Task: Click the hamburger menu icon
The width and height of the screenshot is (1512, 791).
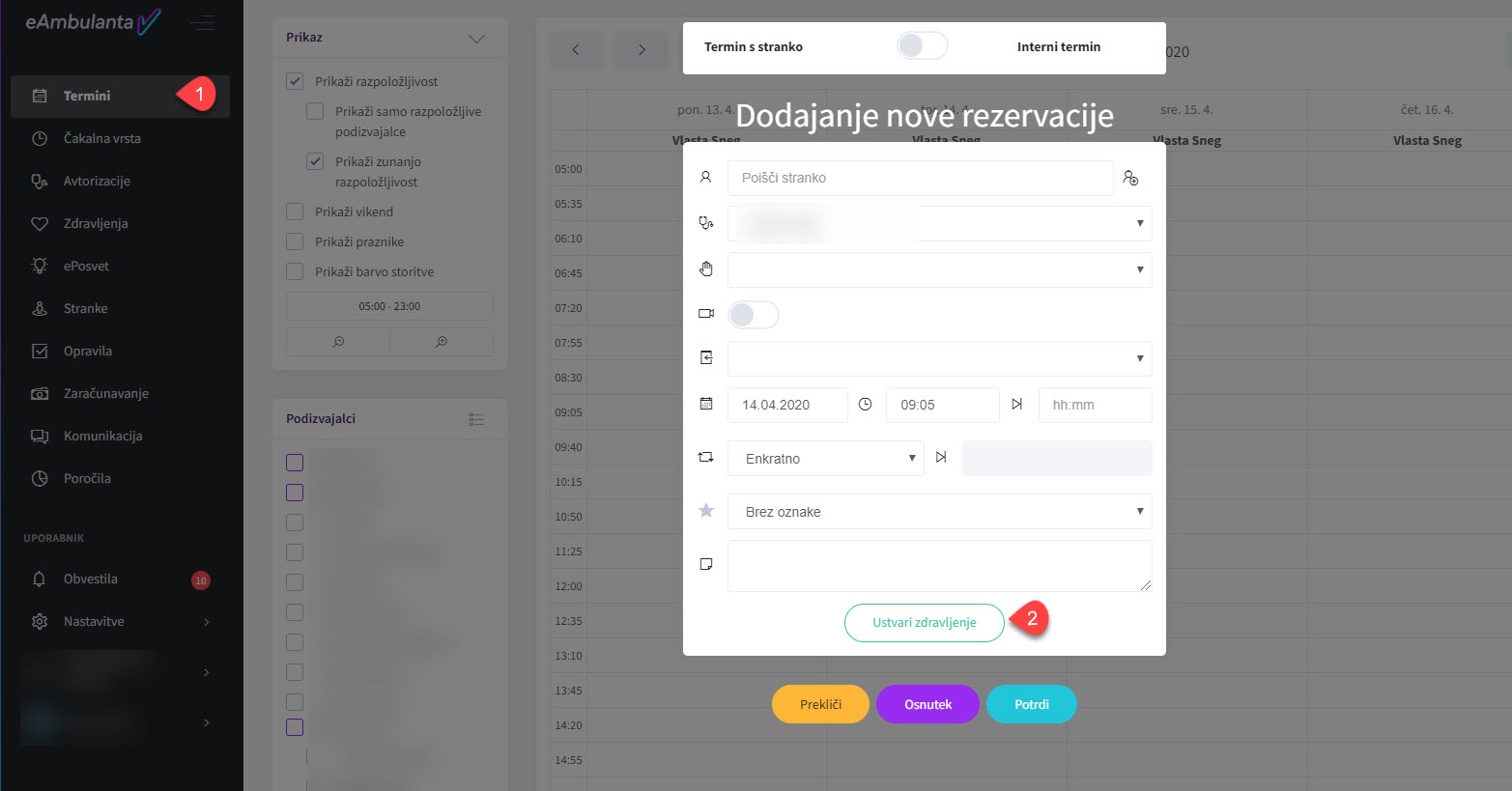Action: point(202,22)
